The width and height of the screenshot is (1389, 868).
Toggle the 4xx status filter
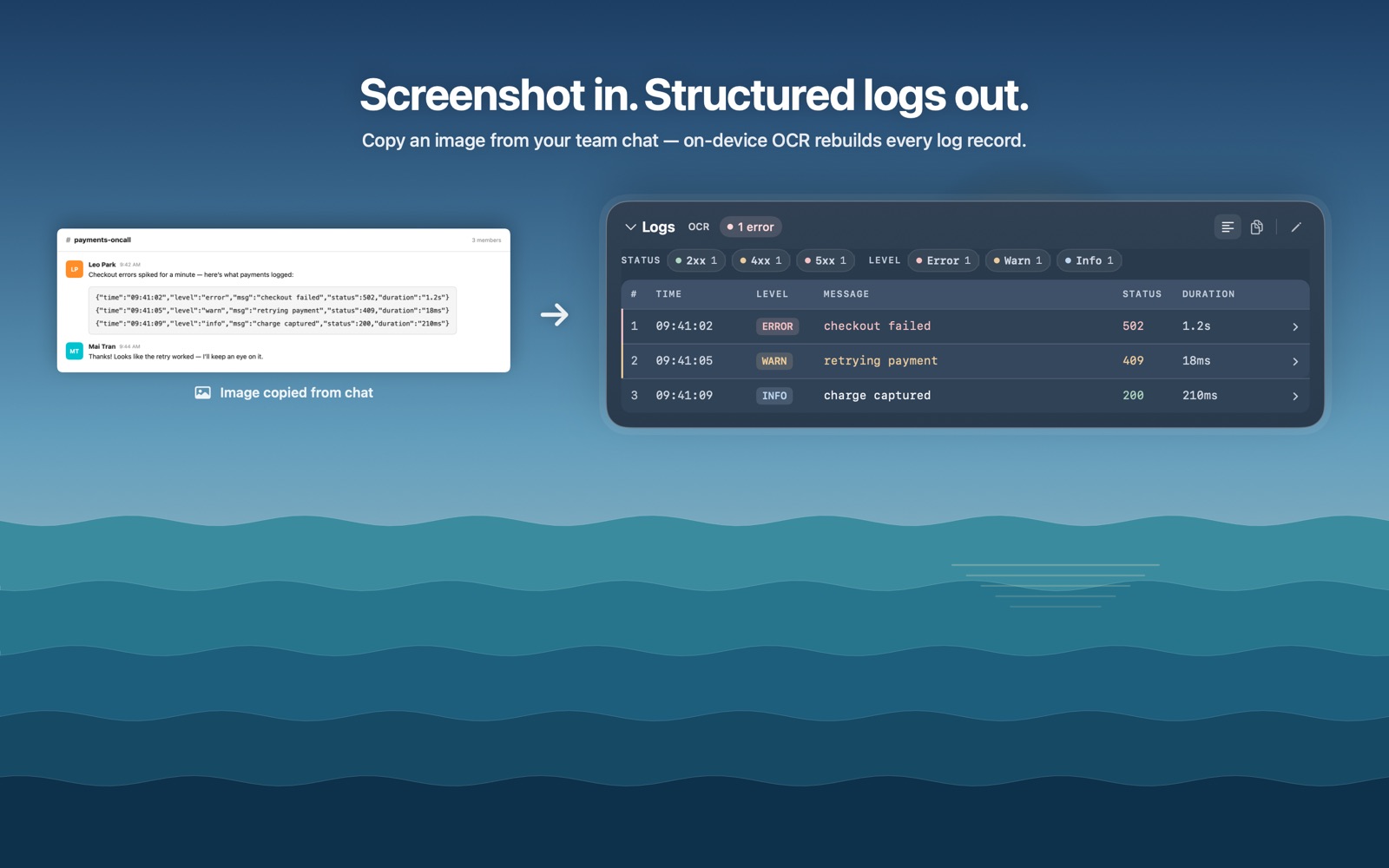(x=760, y=260)
